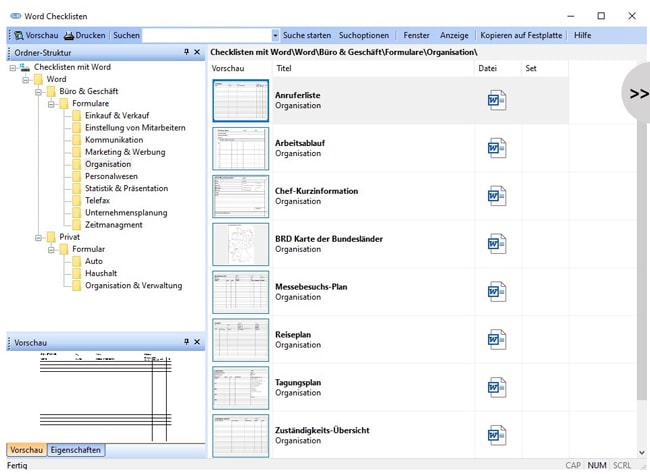Open the Word document icon for Reiseplan
Screen dimensions: 650x474
click(497, 340)
